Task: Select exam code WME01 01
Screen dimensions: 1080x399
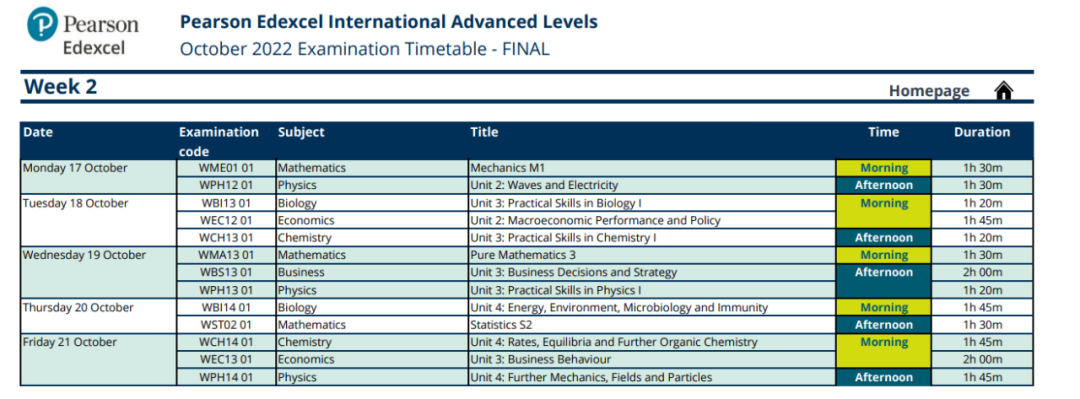Action: pyautogui.click(x=226, y=168)
